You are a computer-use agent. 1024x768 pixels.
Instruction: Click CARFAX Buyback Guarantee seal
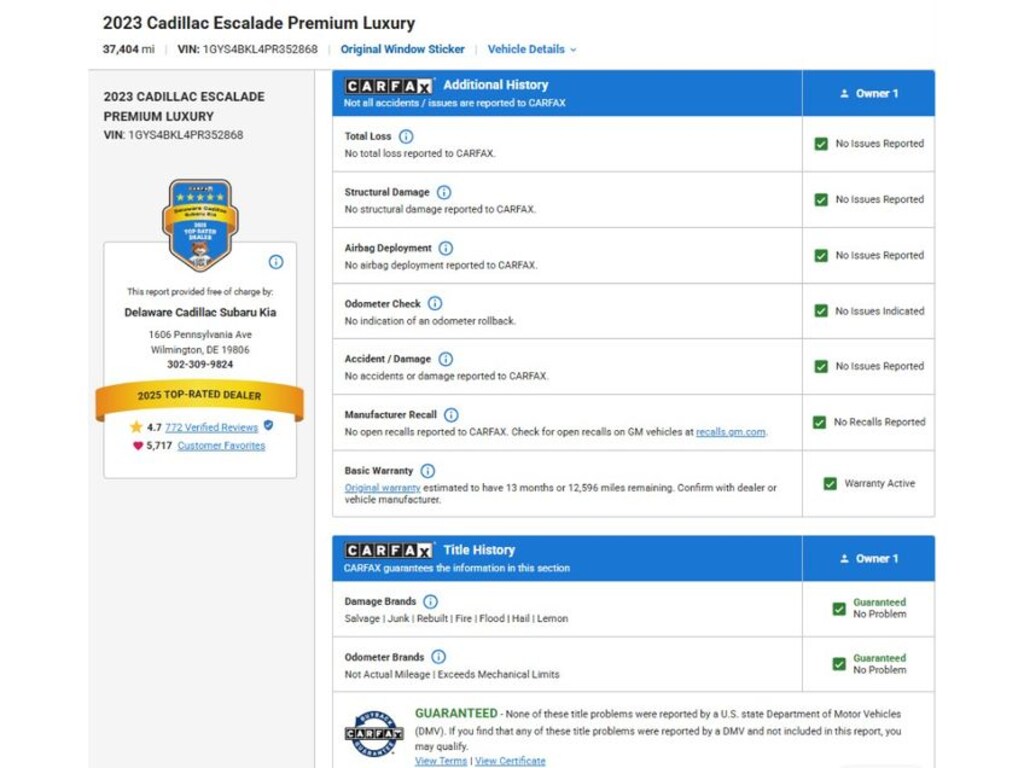pyautogui.click(x=374, y=733)
